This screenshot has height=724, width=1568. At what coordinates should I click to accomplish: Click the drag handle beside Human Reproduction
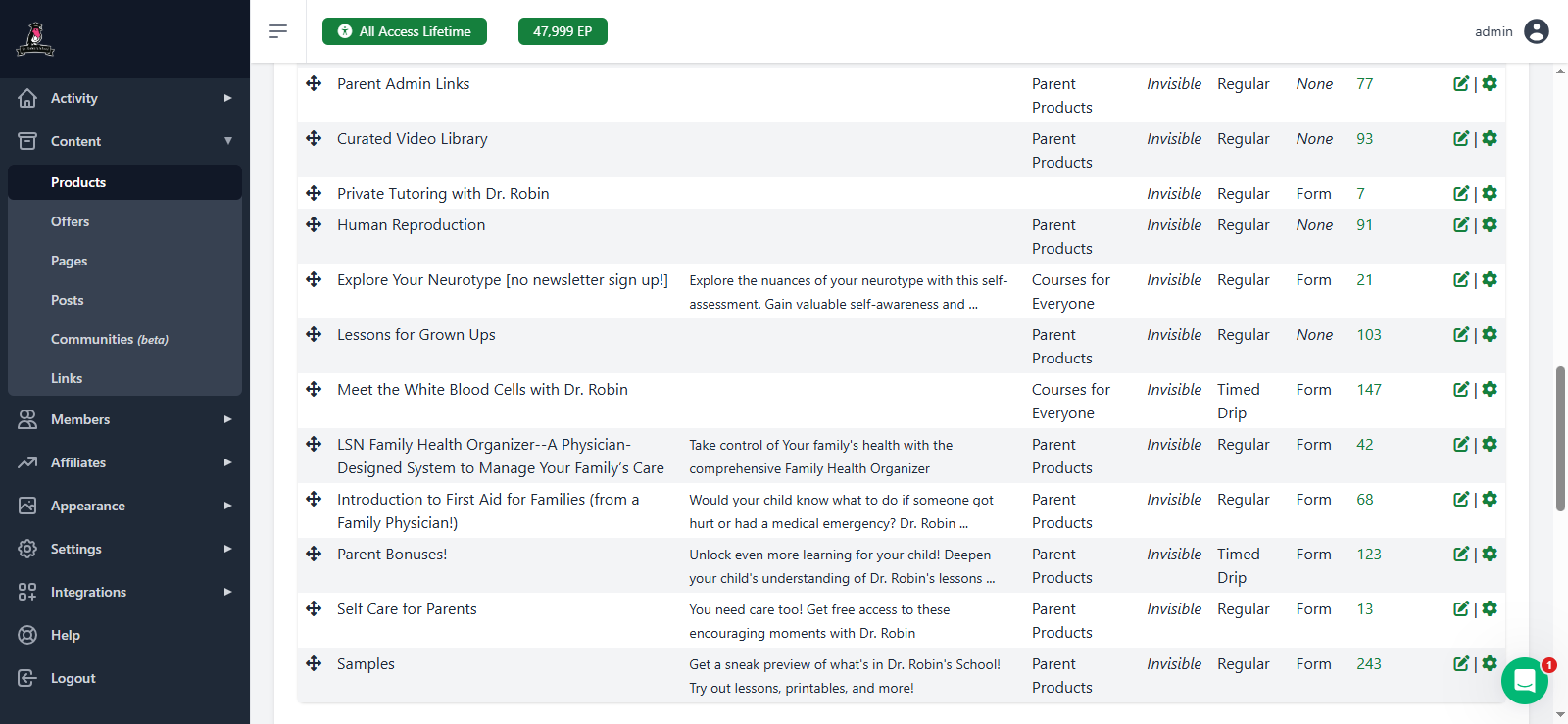pos(314,225)
